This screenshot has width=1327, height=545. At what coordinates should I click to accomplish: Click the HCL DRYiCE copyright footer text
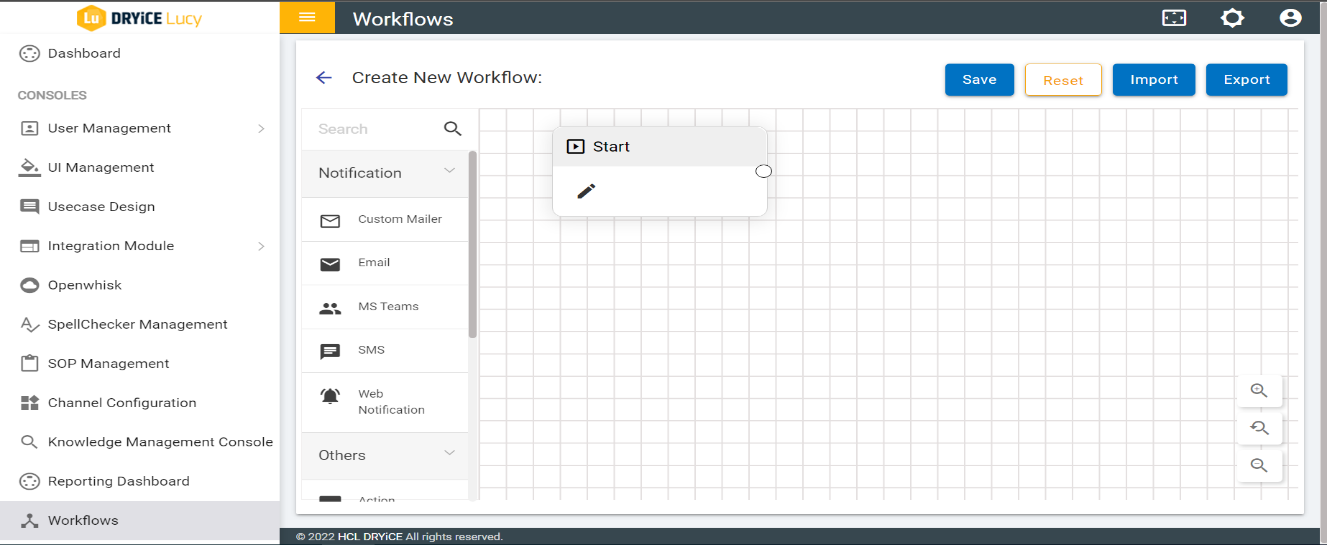399,537
